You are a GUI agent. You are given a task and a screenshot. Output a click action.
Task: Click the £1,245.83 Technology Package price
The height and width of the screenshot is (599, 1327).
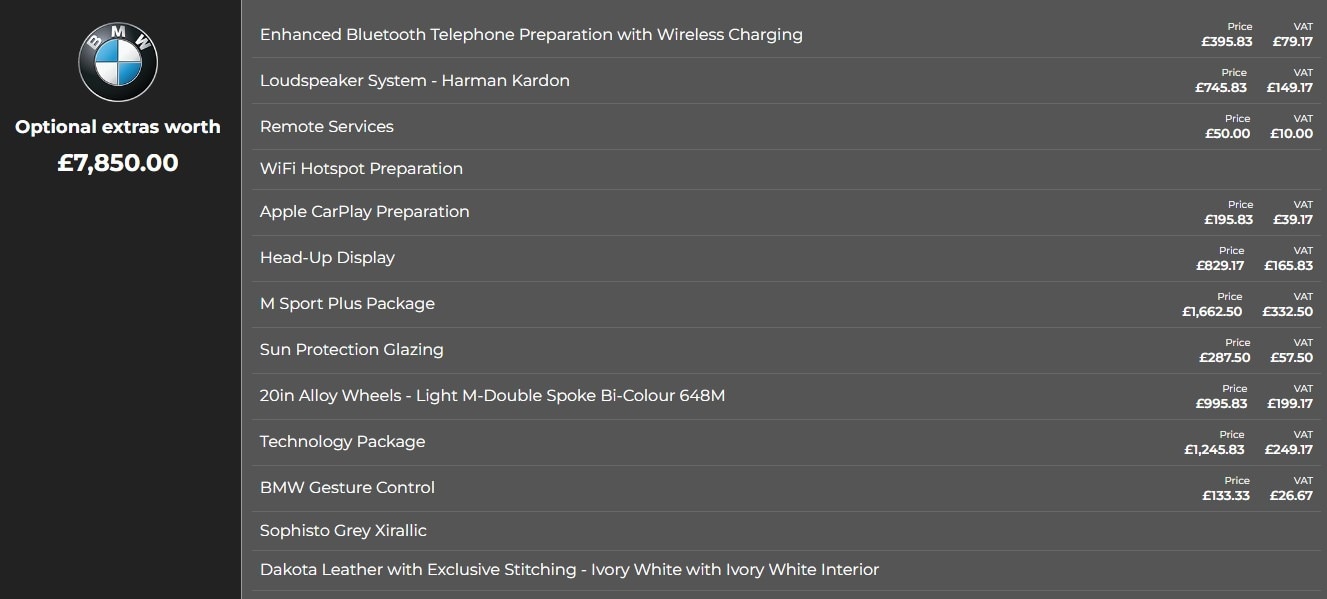(x=1213, y=450)
